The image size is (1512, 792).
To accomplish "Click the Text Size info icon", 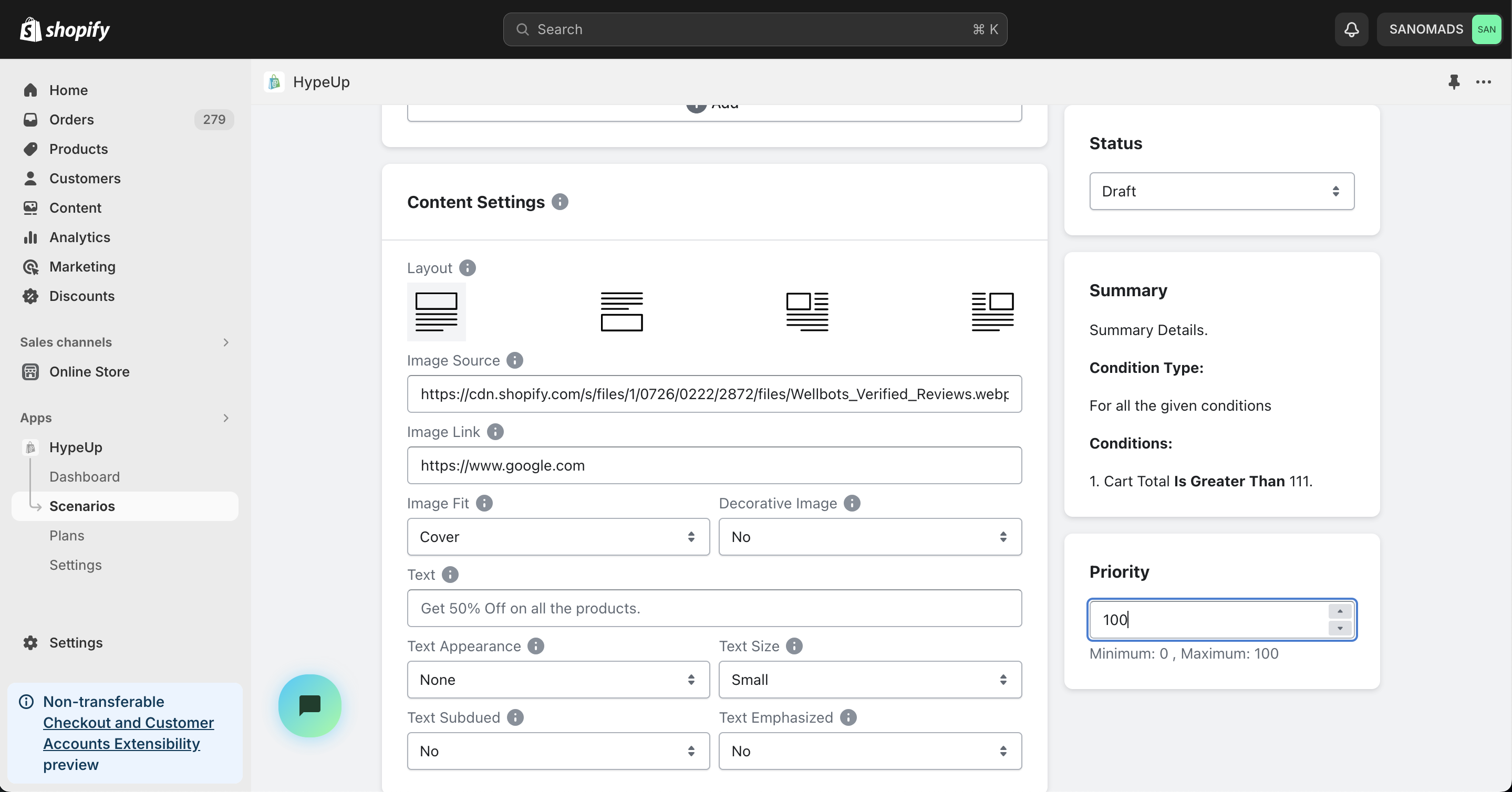I will [x=794, y=646].
